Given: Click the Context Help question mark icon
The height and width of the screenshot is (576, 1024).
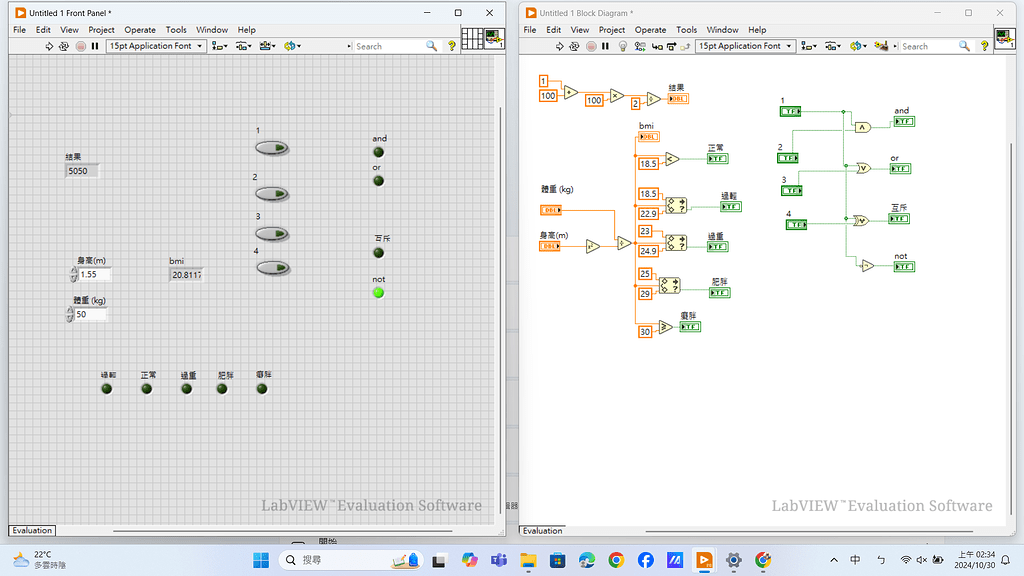Looking at the screenshot, I should click(x=985, y=46).
